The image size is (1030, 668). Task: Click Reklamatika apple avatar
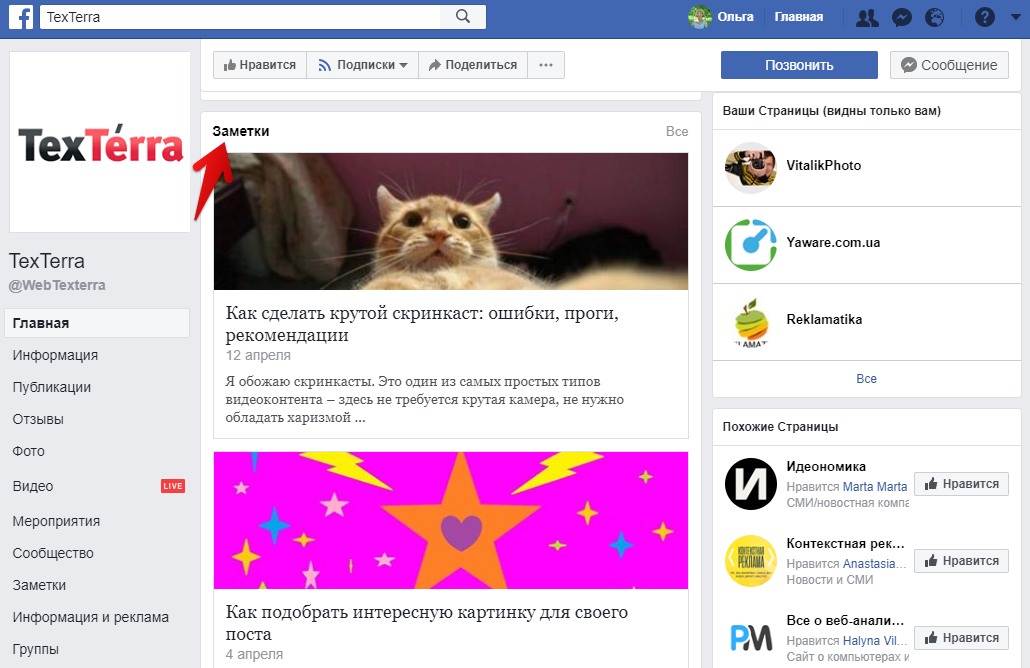tap(750, 322)
